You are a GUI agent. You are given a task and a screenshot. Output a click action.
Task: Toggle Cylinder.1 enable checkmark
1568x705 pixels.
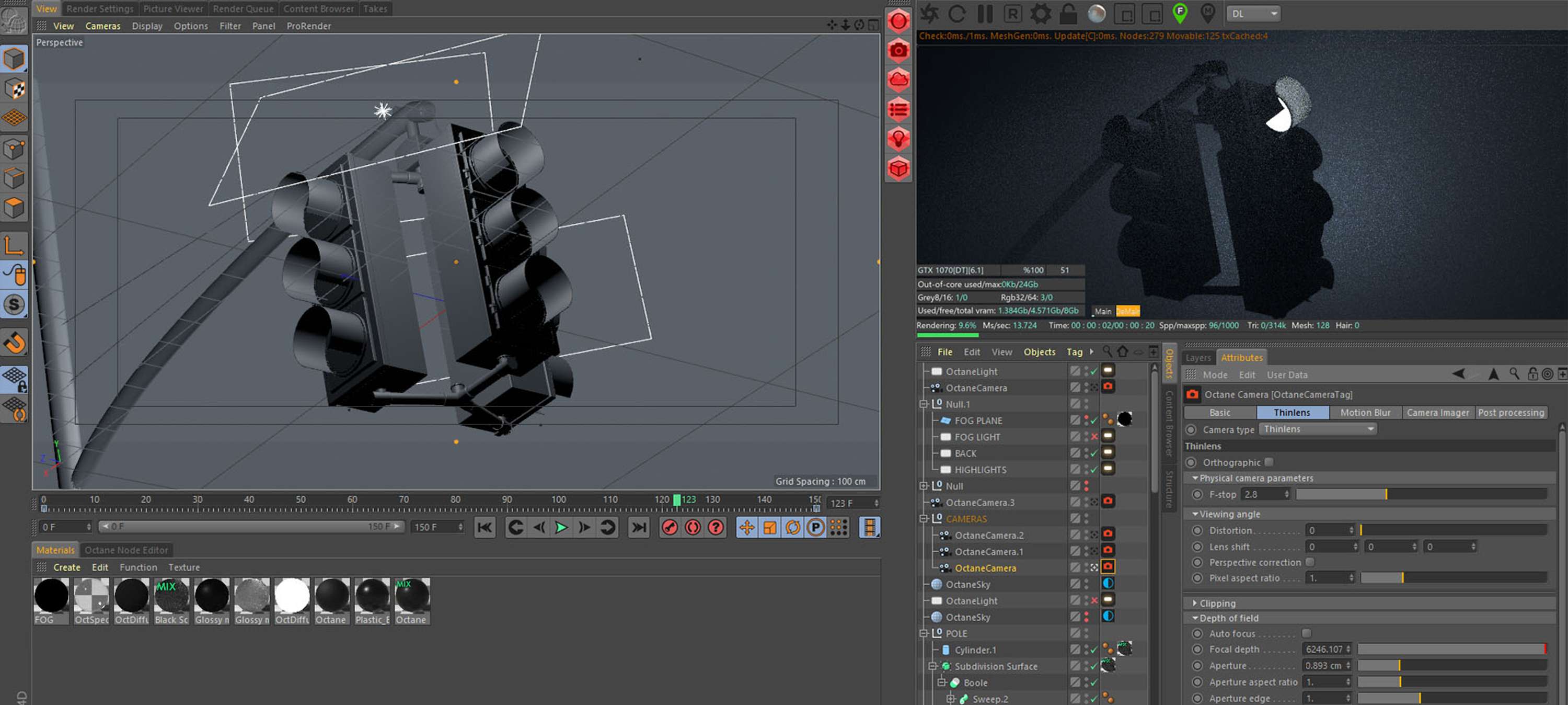click(1094, 650)
